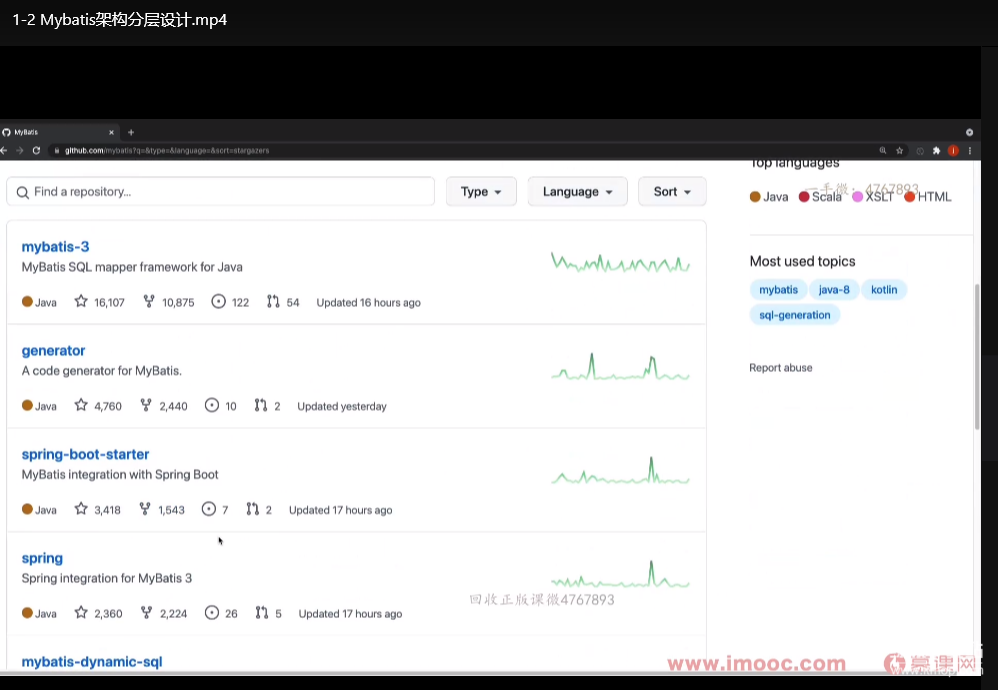Click the window settings gear at top right
Image resolution: width=998 pixels, height=690 pixels.
(x=969, y=132)
